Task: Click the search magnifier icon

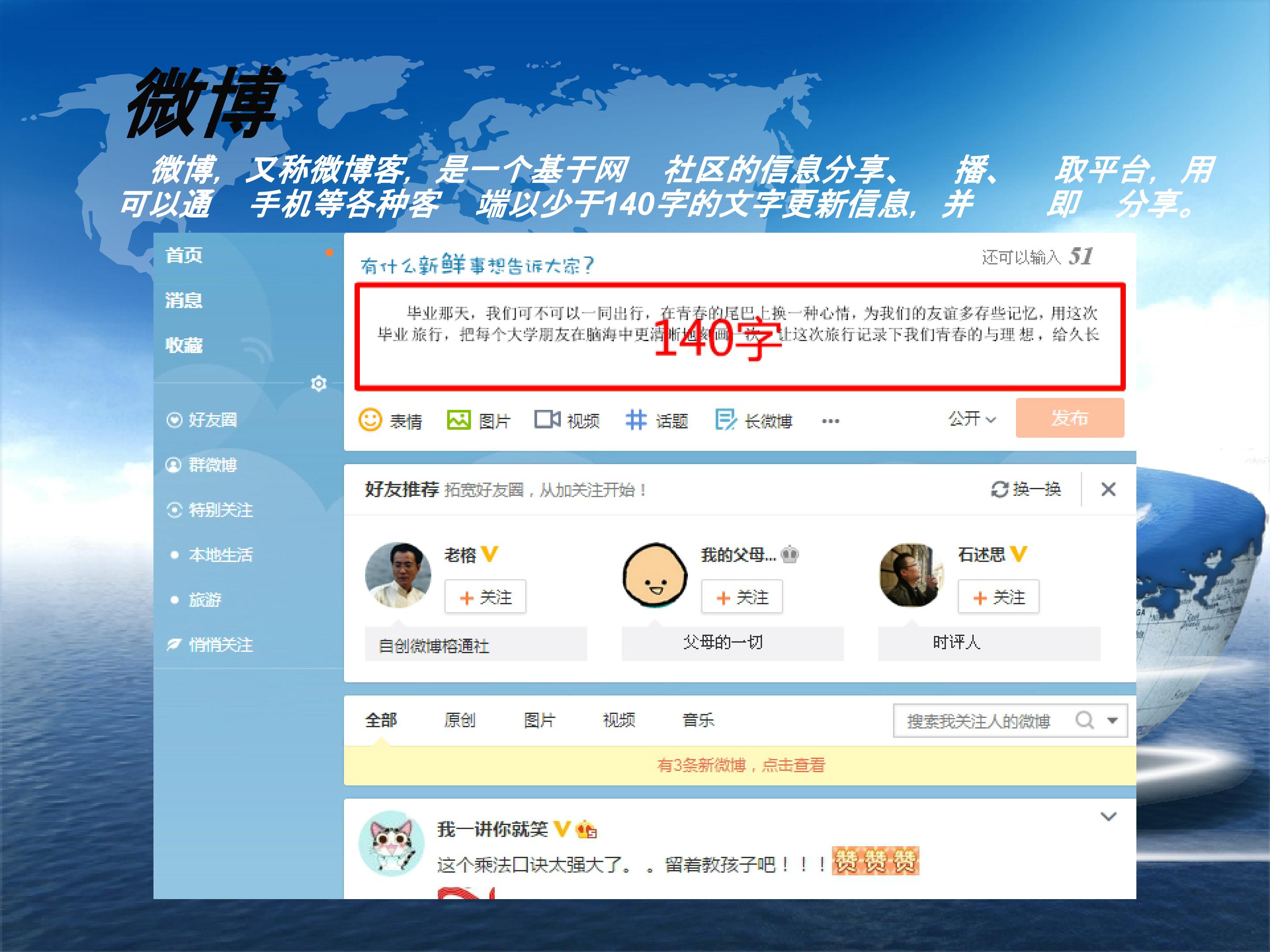Action: tap(1084, 720)
